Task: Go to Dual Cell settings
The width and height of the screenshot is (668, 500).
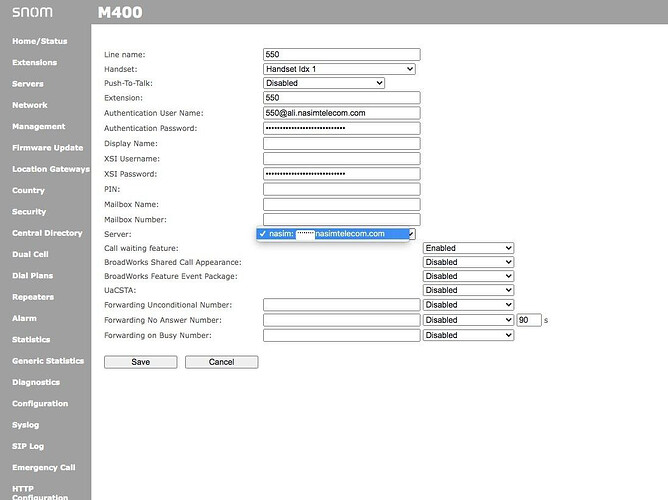Action: [30, 254]
